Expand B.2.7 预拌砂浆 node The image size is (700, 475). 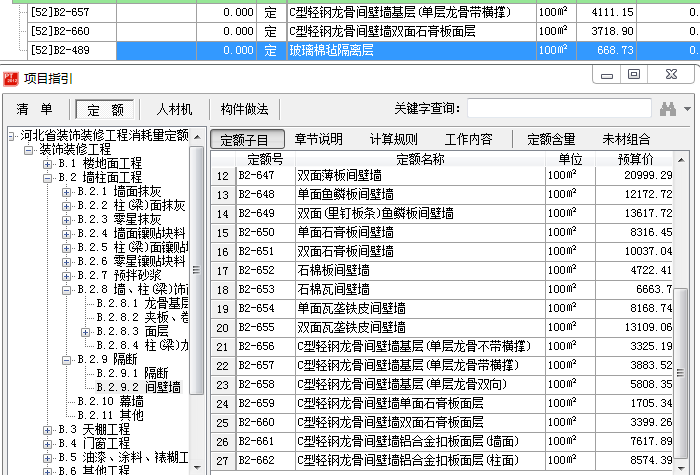(x=66, y=276)
